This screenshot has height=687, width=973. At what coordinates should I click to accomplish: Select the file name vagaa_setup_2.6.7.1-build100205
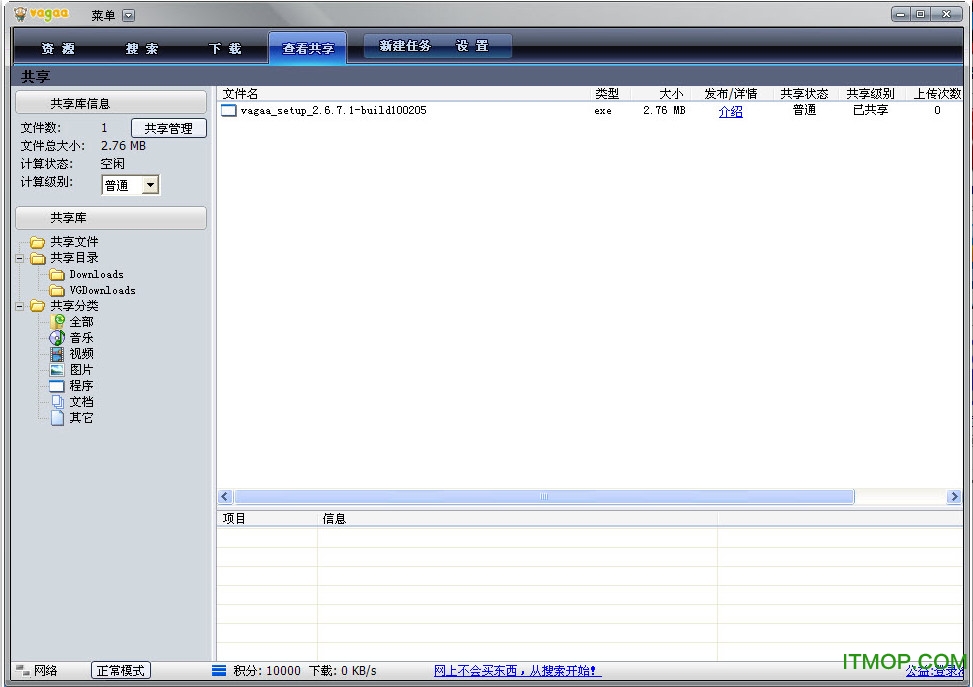coord(333,110)
